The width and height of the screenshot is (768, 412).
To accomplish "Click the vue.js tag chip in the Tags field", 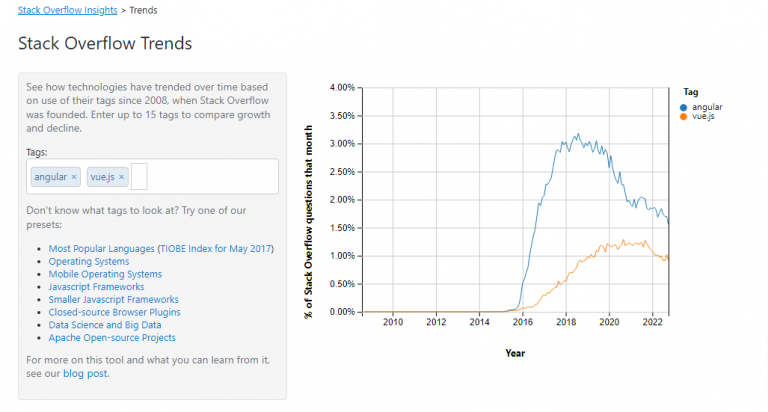I will pos(103,177).
